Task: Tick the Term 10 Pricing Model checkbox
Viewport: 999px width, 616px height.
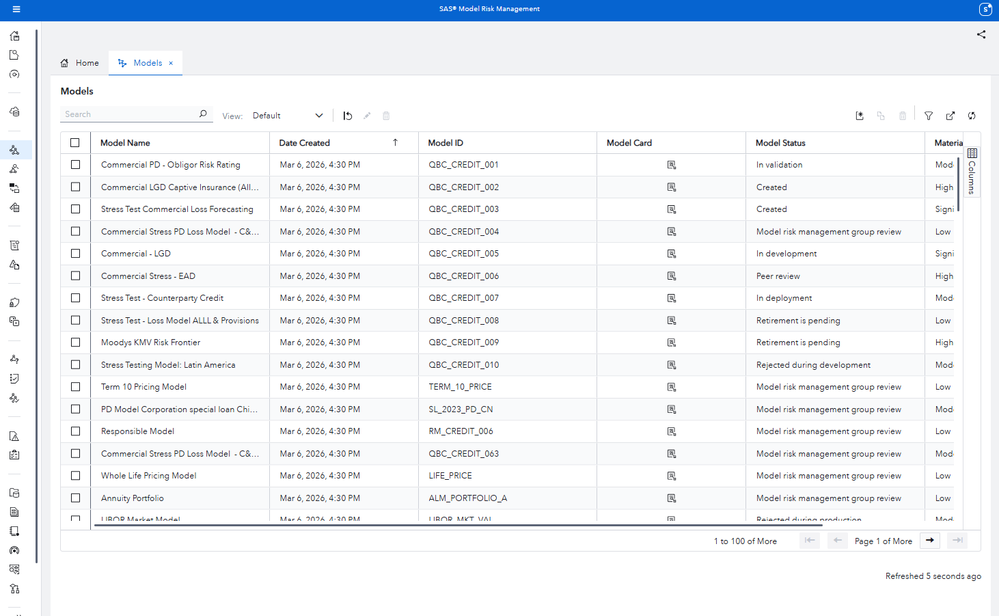Action: pyautogui.click(x=75, y=387)
